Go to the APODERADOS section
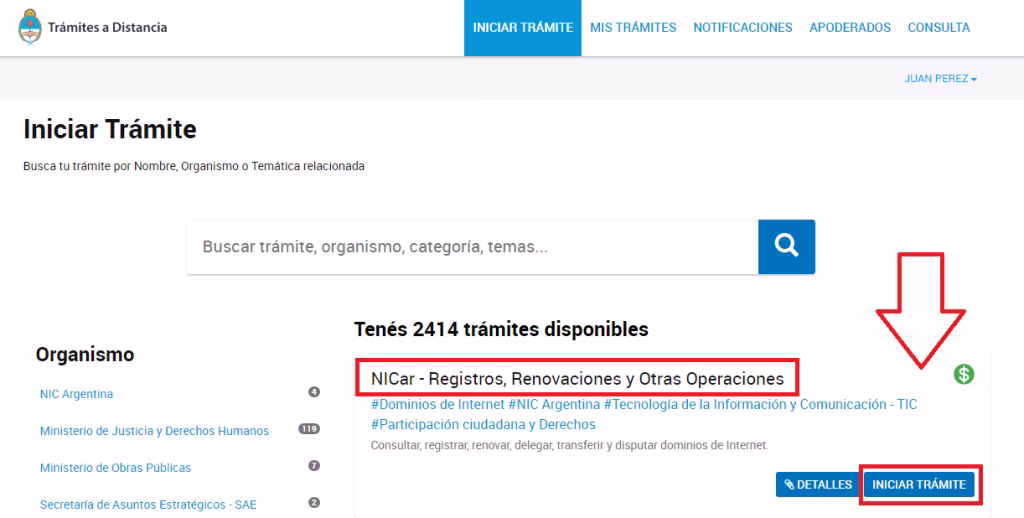The image size is (1024, 518). 850,28
